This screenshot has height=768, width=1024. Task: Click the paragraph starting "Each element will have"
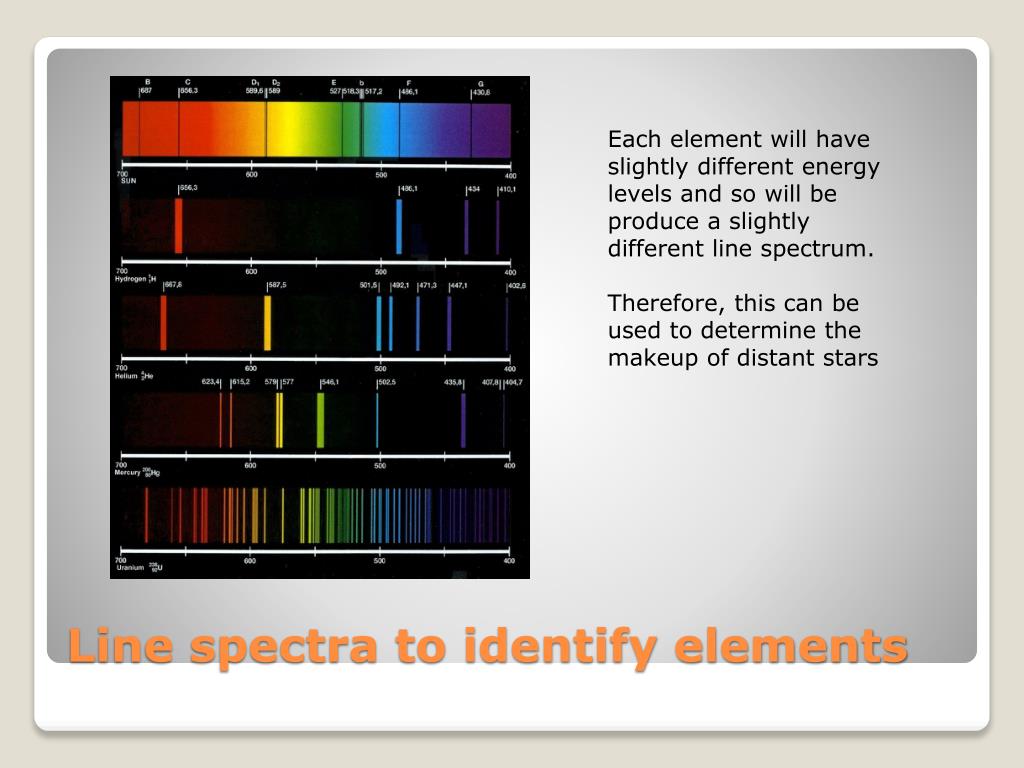[743, 194]
